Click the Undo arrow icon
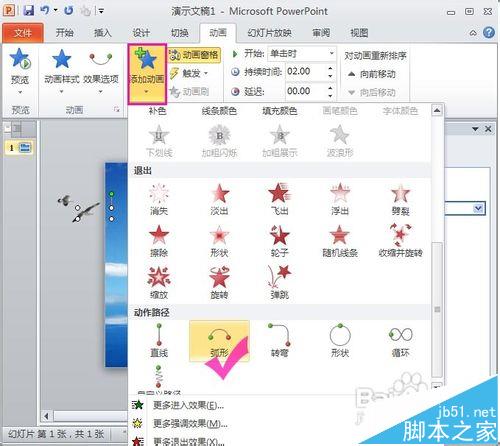 point(45,10)
